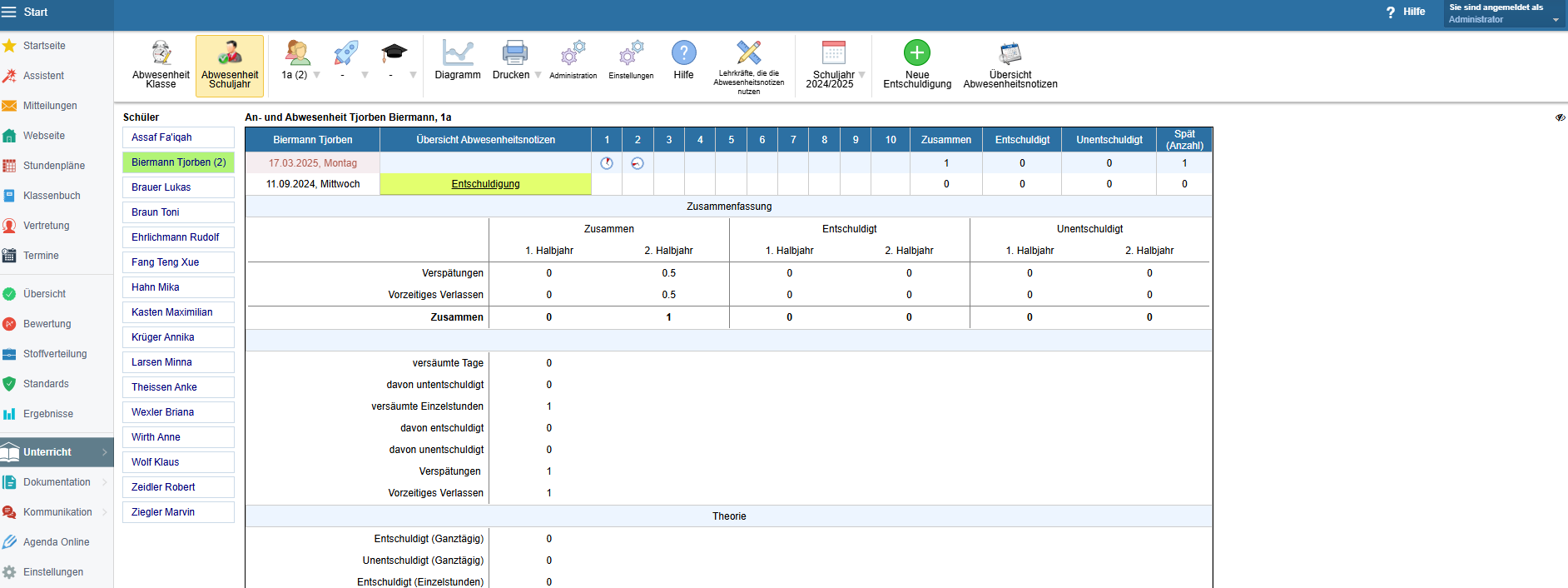
Task: Click the Neue Entschuldigung plus icon
Action: [x=916, y=53]
